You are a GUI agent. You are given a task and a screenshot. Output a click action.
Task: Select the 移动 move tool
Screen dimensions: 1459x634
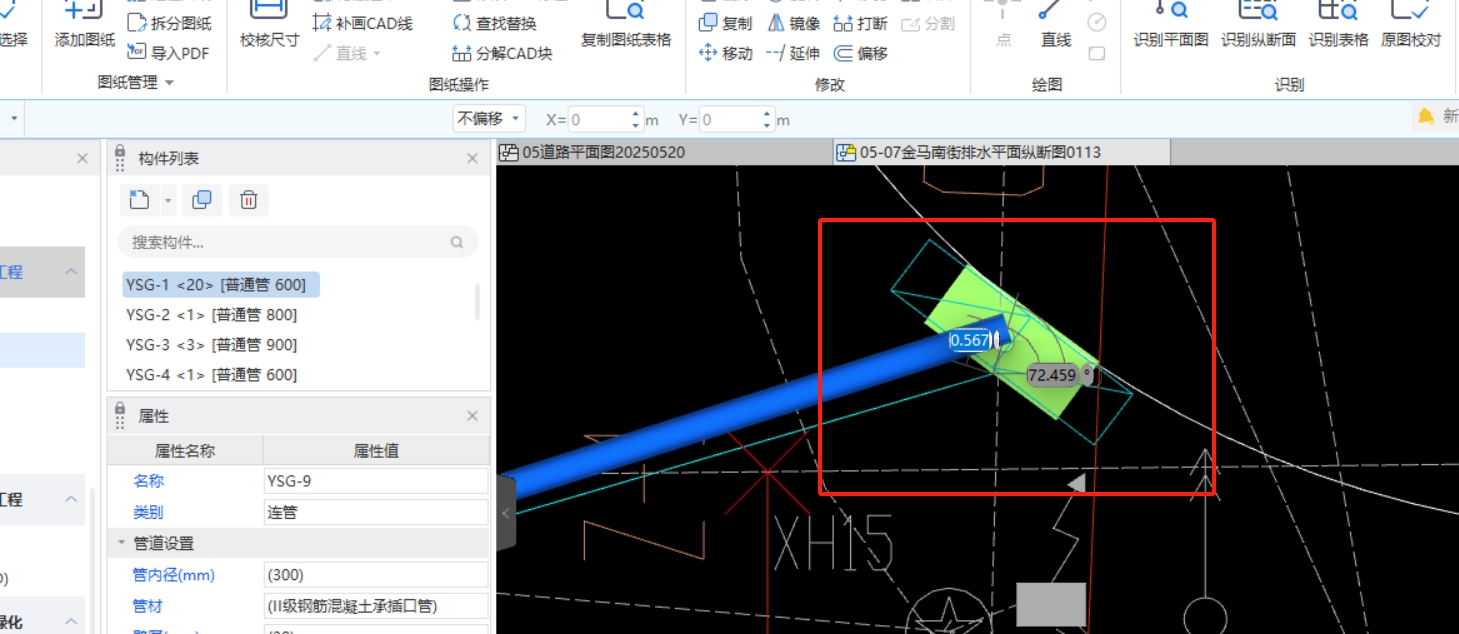[725, 53]
